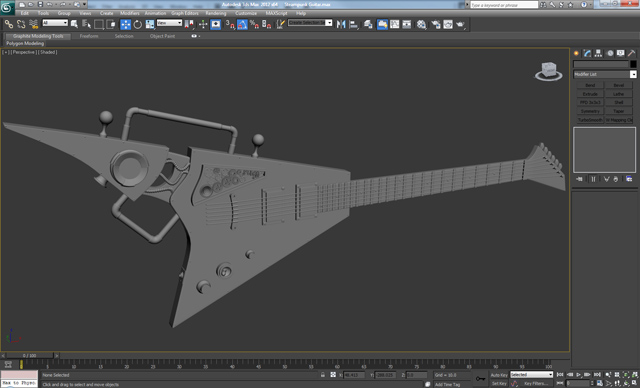Toggle 3D Snaps

[230, 24]
